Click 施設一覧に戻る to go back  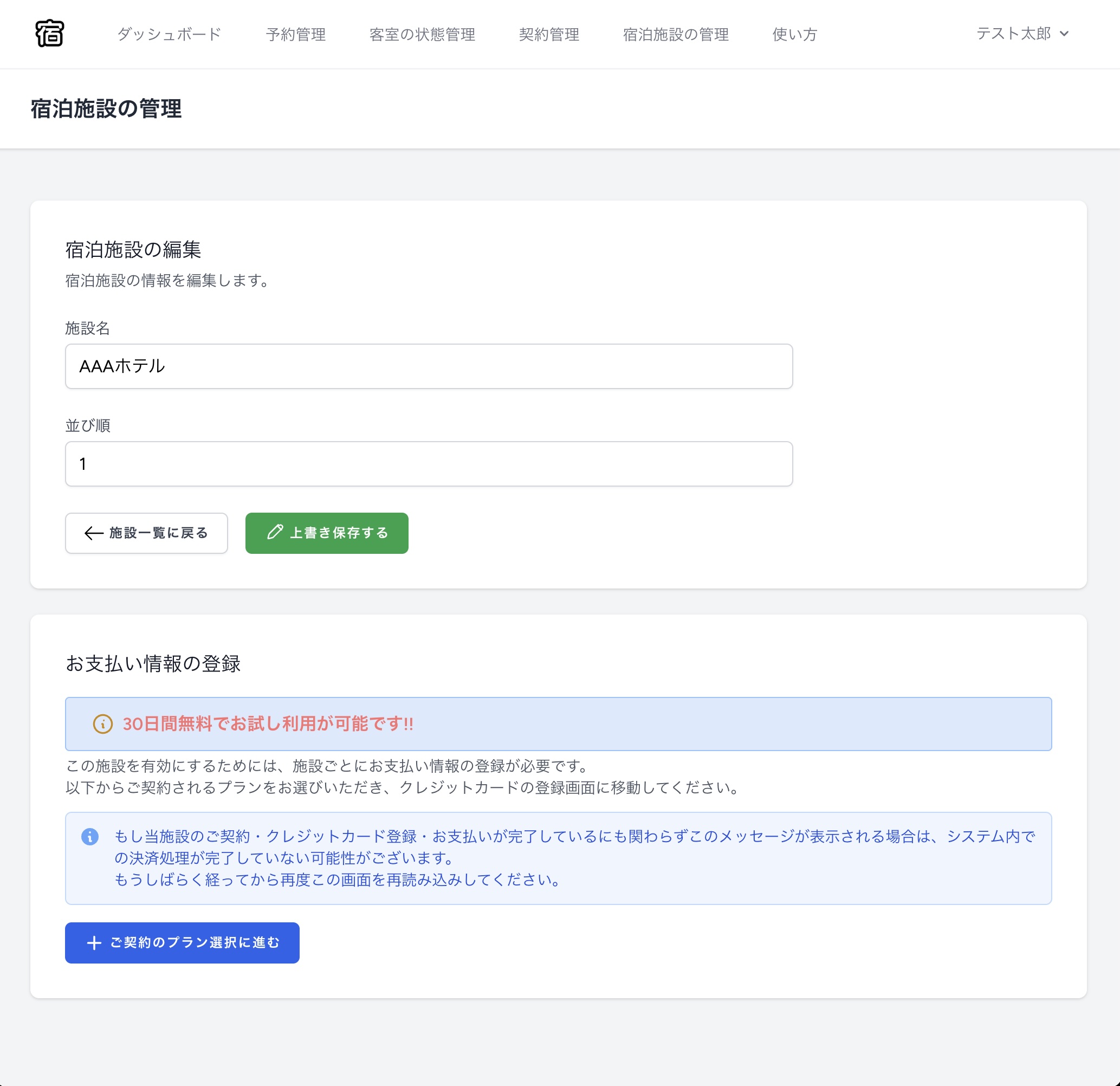click(146, 533)
